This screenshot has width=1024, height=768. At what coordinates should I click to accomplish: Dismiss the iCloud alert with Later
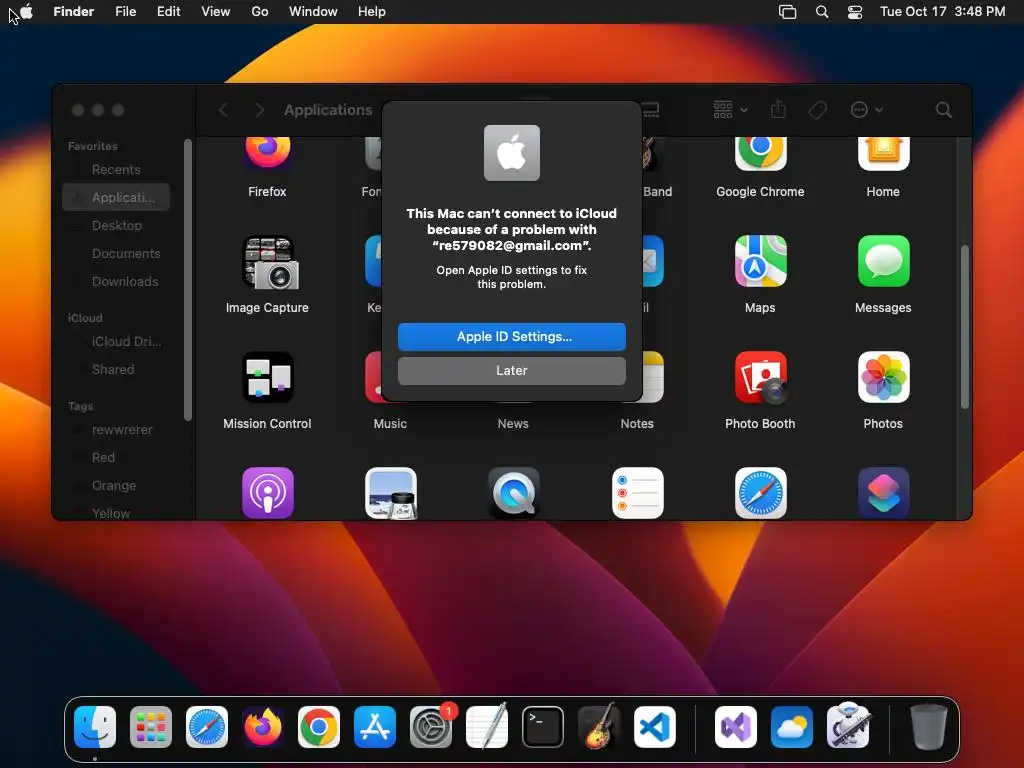click(511, 370)
